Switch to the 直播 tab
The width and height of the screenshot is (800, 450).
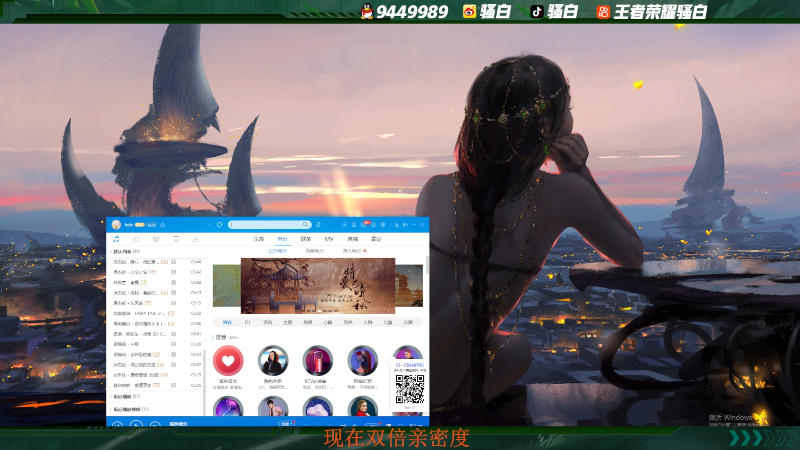pos(353,239)
